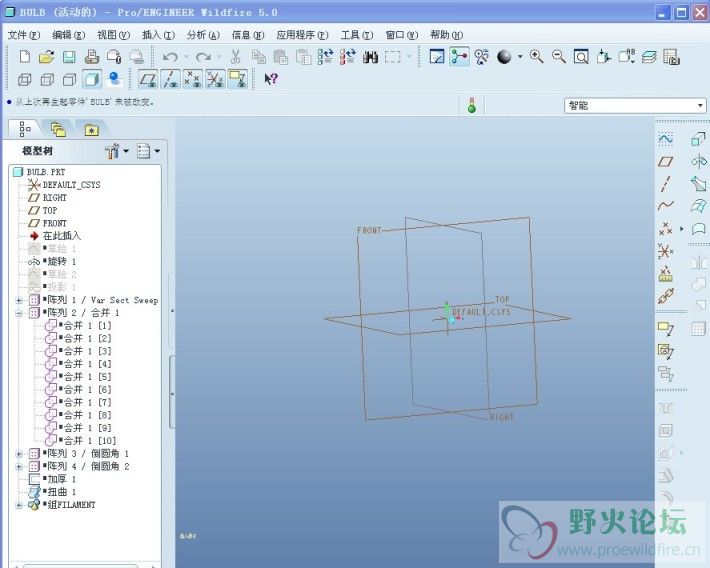Select the RIGHT datum plane item
The height and width of the screenshot is (568, 710).
point(54,197)
